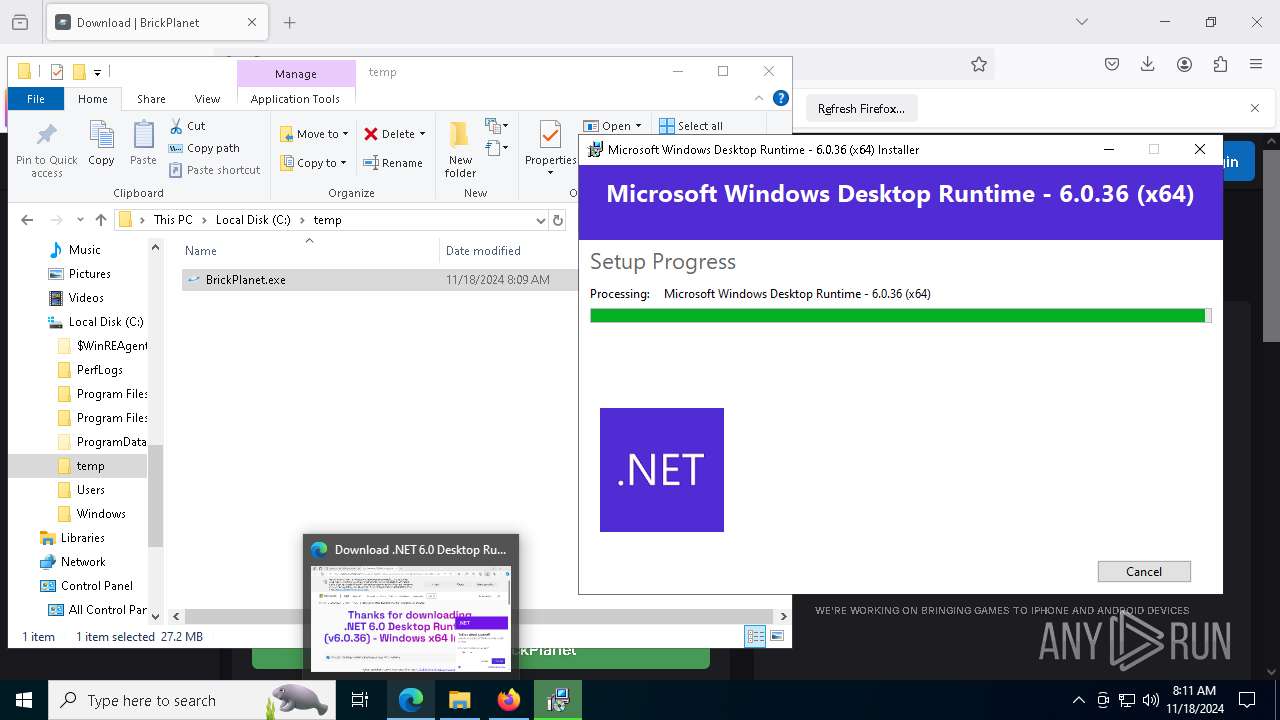Switch to Details view icon

pyautogui.click(x=755, y=636)
